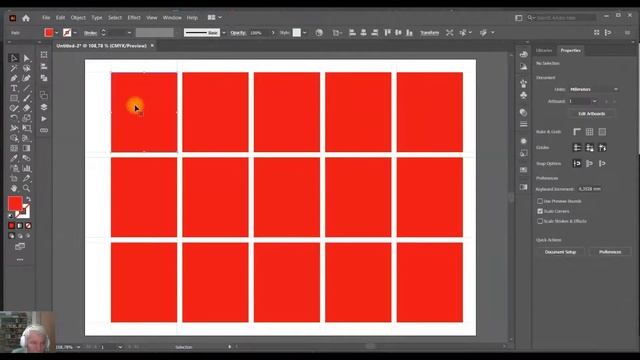Select the Magic Wand tool
Screen dimensions: 640x360
pos(14,68)
